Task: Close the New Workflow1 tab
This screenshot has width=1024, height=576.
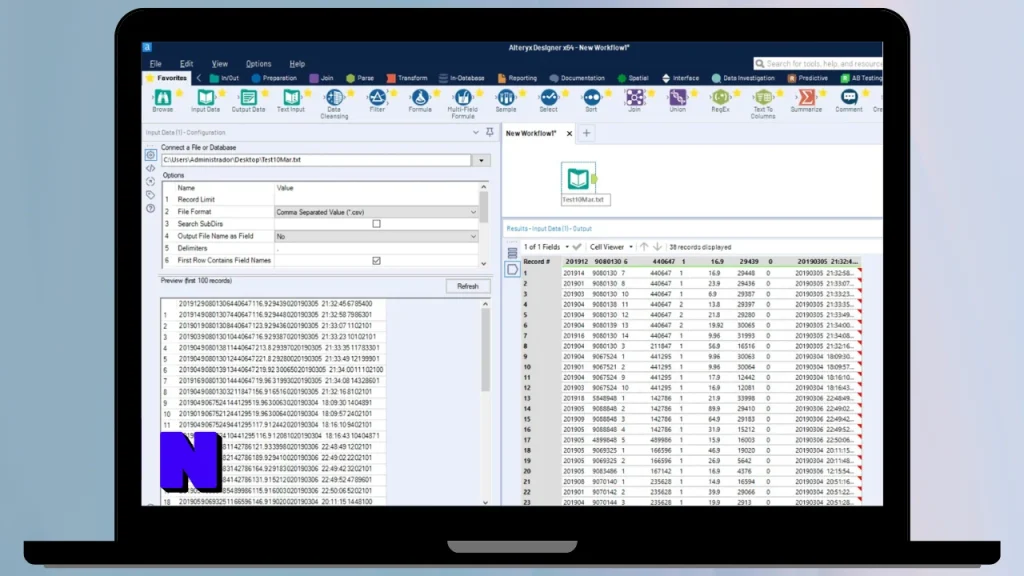Action: [569, 133]
